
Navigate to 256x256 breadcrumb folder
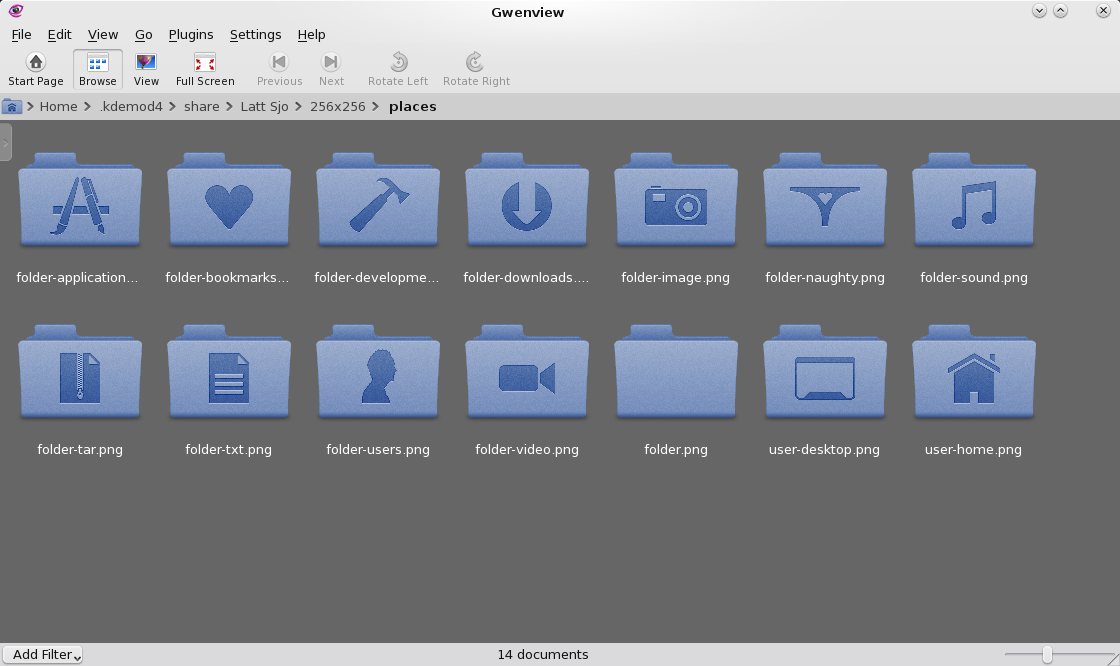[337, 106]
